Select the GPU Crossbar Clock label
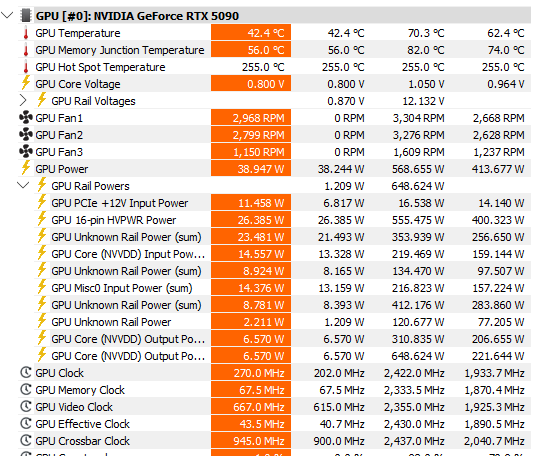This screenshot has height=456, width=533. point(83,441)
